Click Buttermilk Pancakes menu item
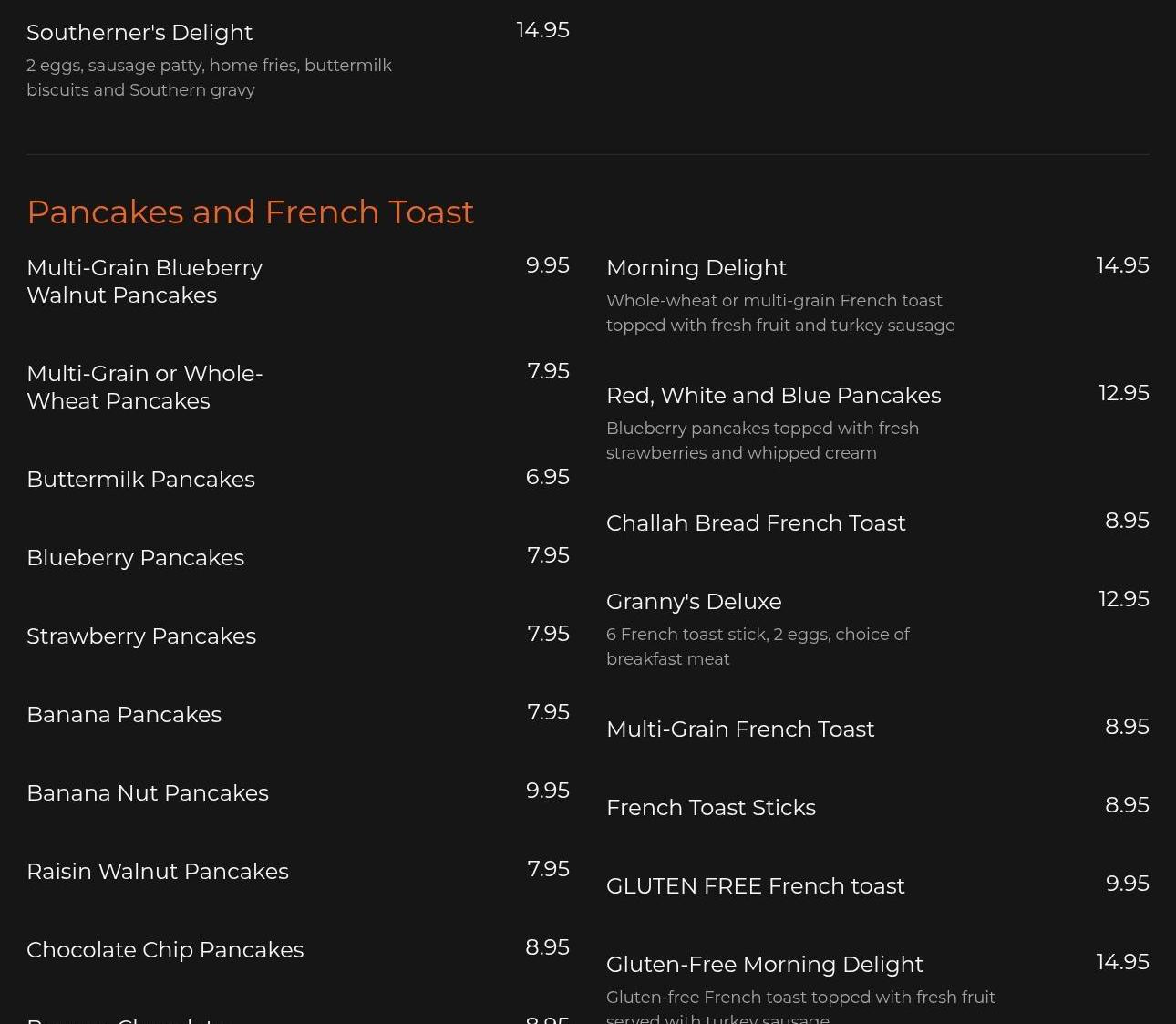The width and height of the screenshot is (1176, 1024). pos(140,479)
